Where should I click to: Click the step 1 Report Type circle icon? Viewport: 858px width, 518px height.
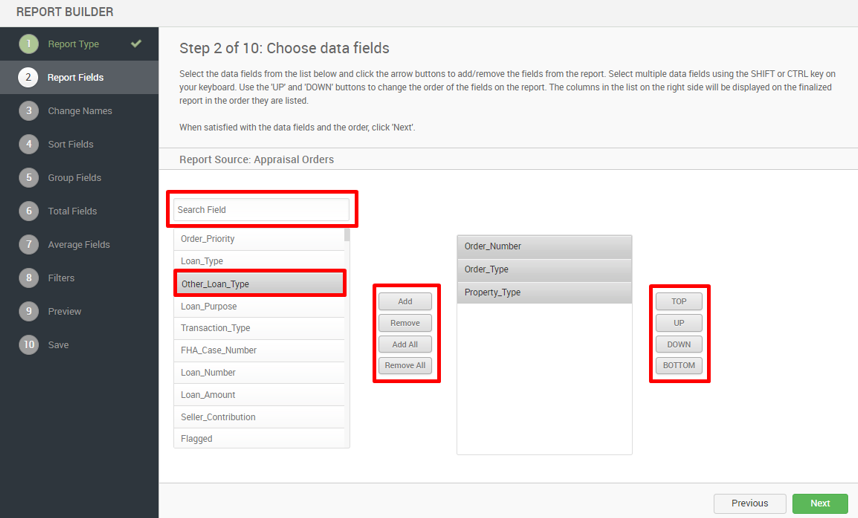[28, 44]
